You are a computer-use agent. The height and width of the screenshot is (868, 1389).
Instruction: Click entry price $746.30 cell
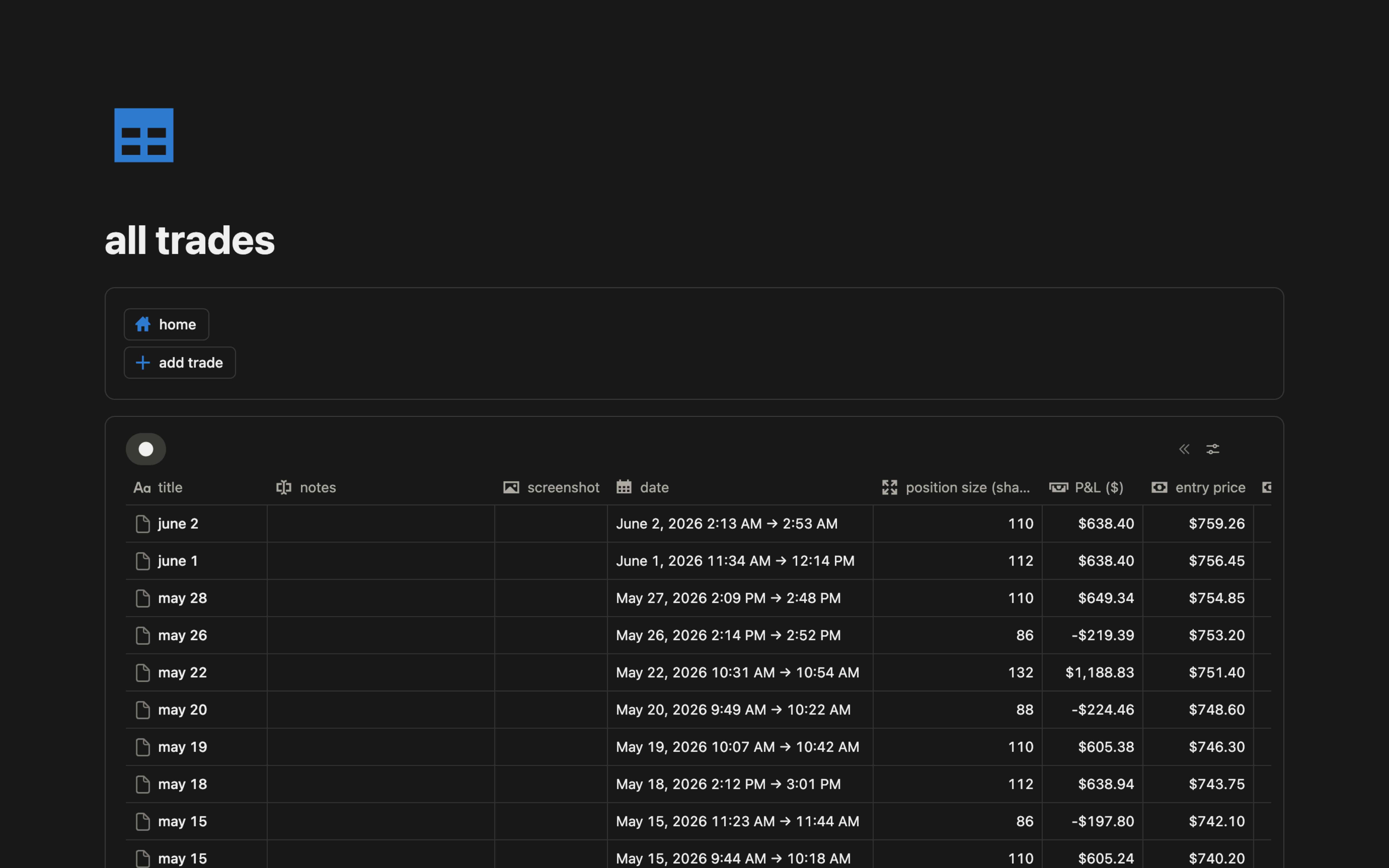click(1198, 747)
